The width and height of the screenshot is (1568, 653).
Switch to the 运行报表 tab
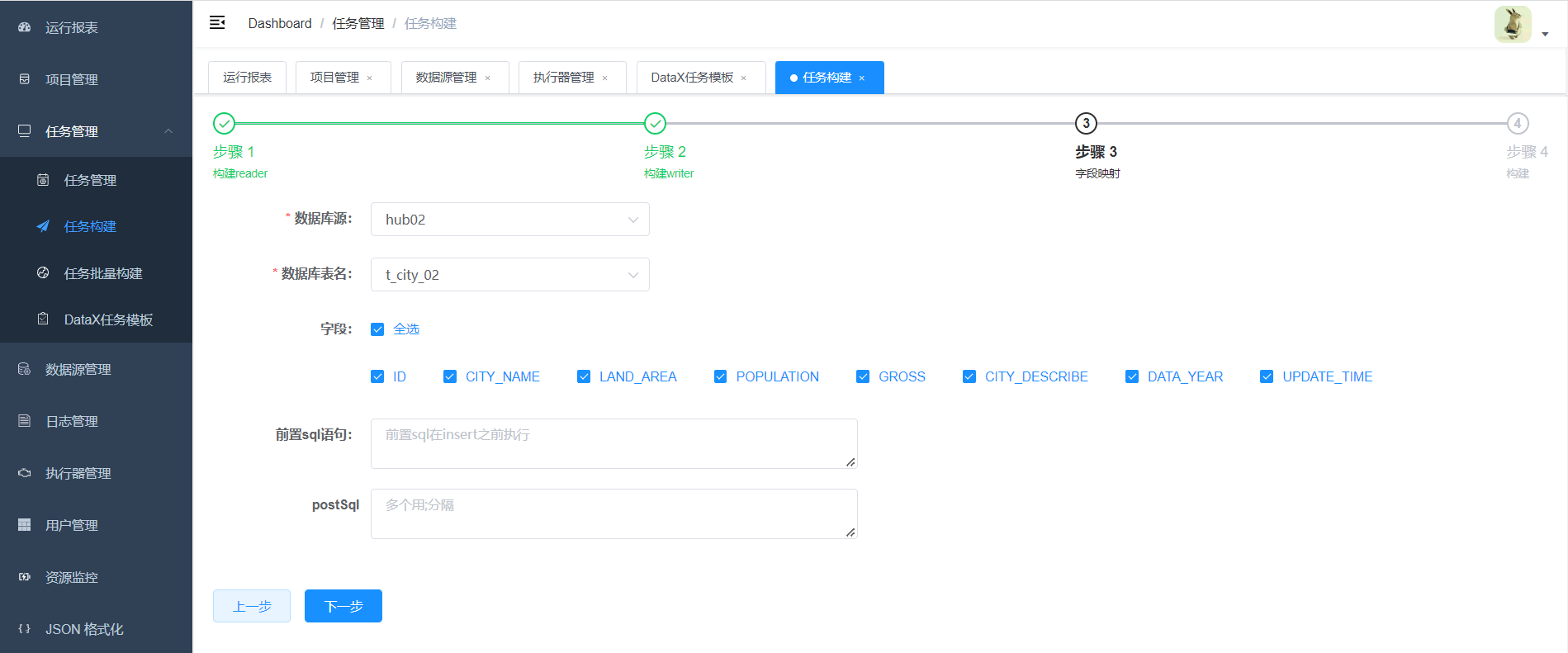tap(247, 78)
